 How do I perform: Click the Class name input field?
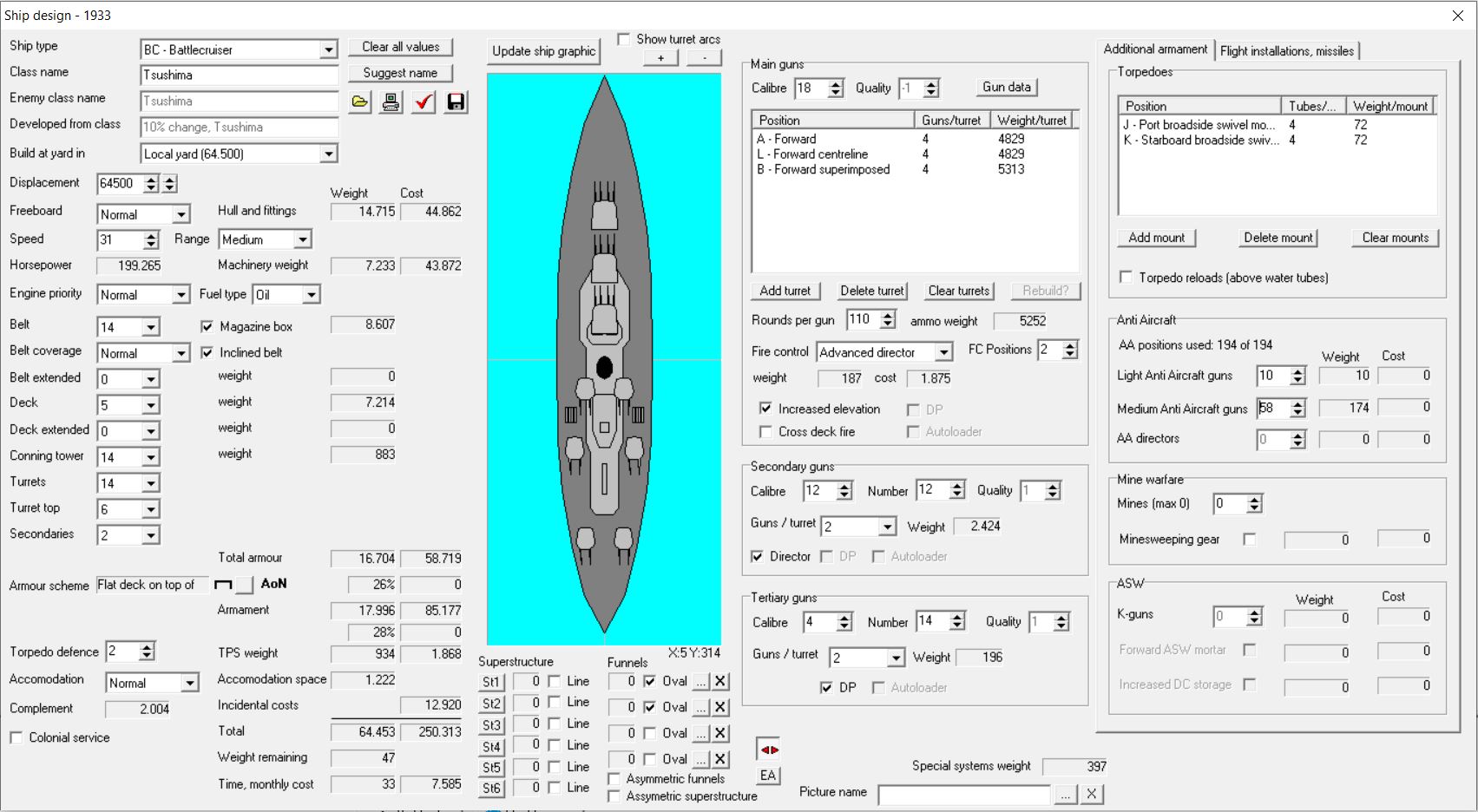pyautogui.click(x=240, y=75)
